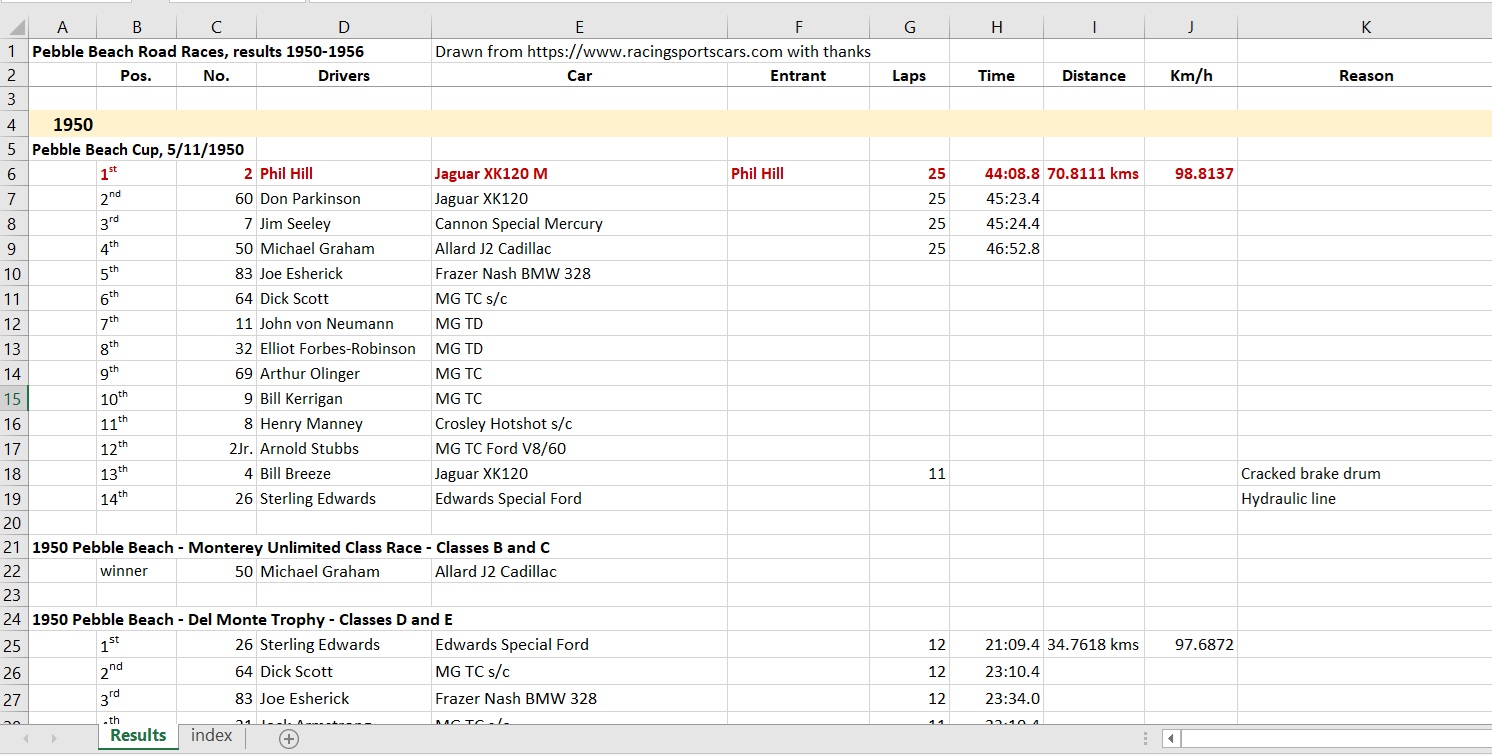Click the 'Drivers' header cell
Screen dimensions: 1492x755
[344, 75]
